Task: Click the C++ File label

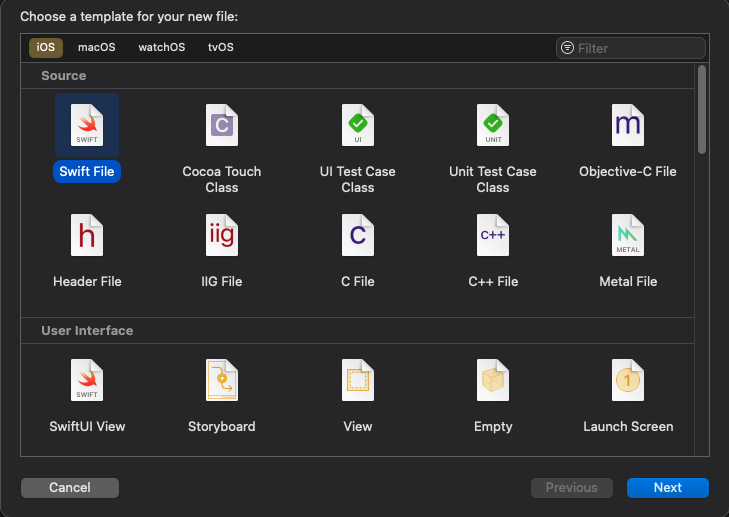Action: [x=493, y=281]
